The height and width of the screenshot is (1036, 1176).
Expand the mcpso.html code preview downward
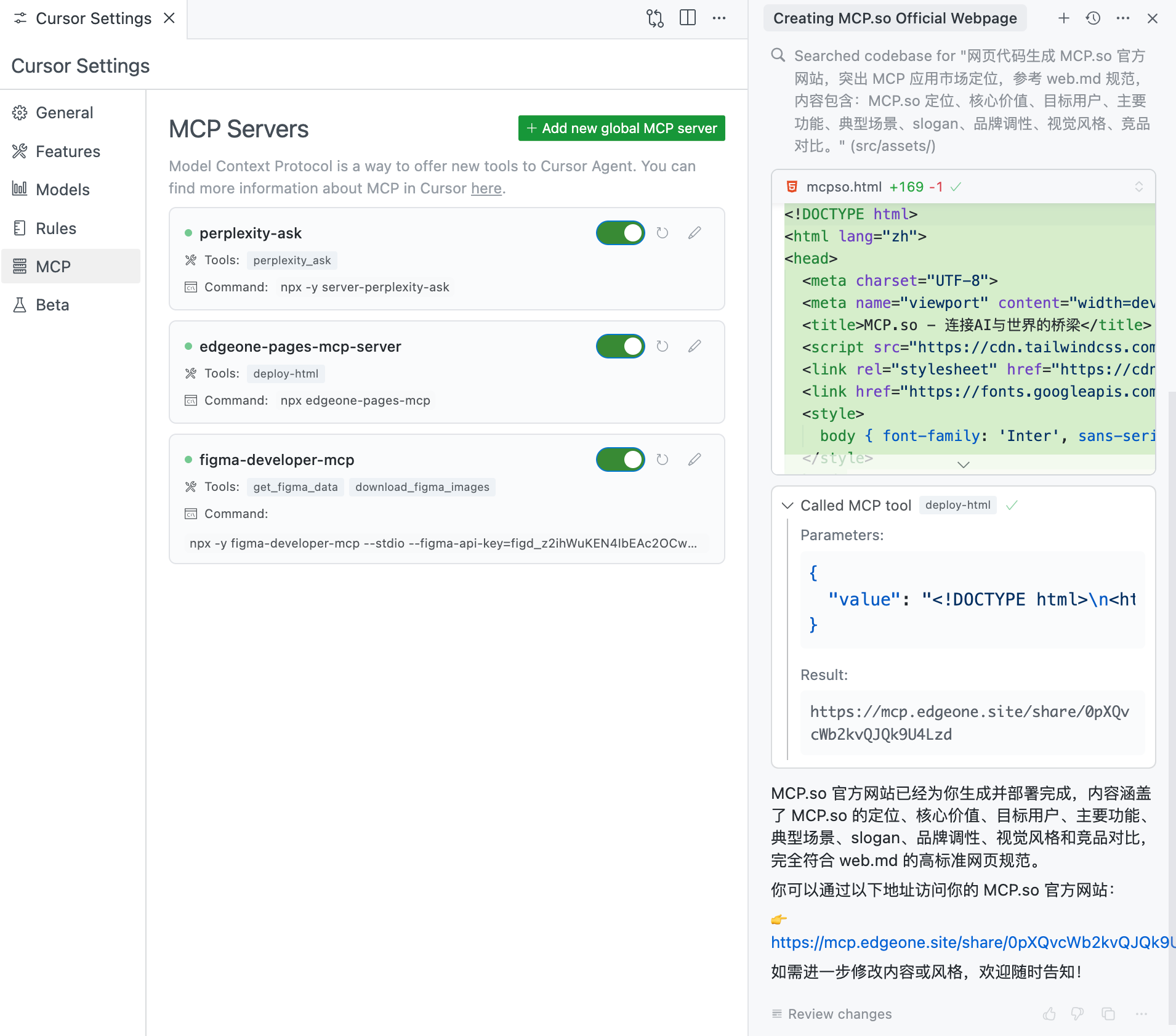pos(964,465)
